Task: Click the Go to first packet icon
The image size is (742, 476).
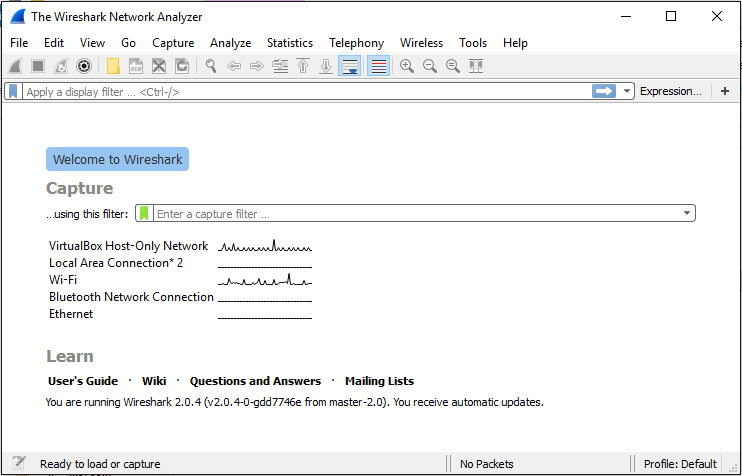Action: [x=303, y=66]
